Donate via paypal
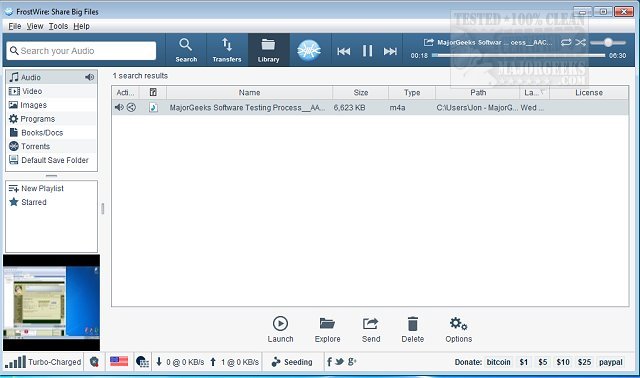 tap(611, 362)
